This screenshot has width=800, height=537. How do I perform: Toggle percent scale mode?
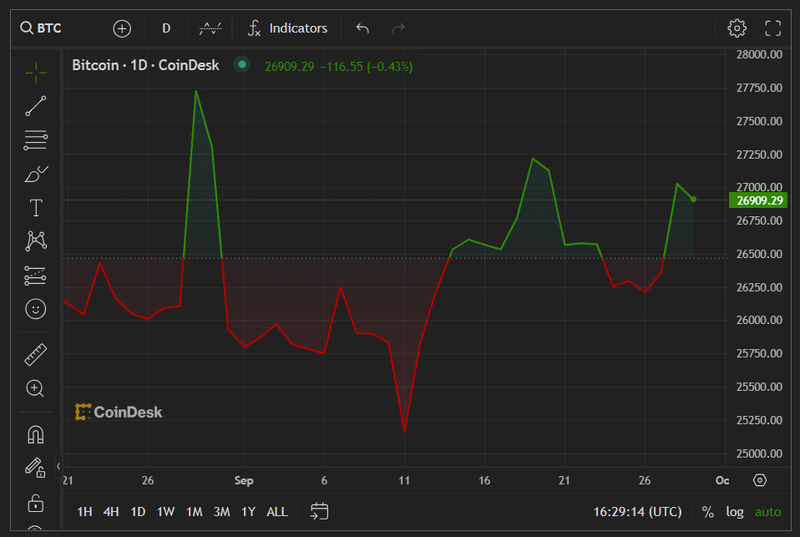pyautogui.click(x=708, y=511)
